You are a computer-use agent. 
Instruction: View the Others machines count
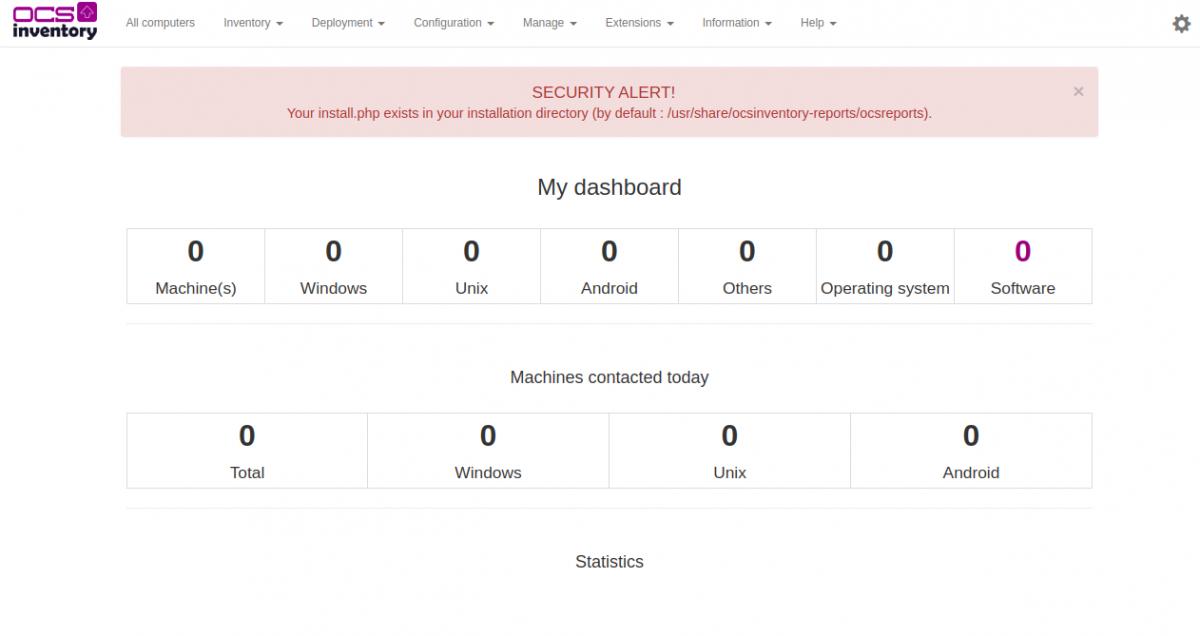(747, 264)
